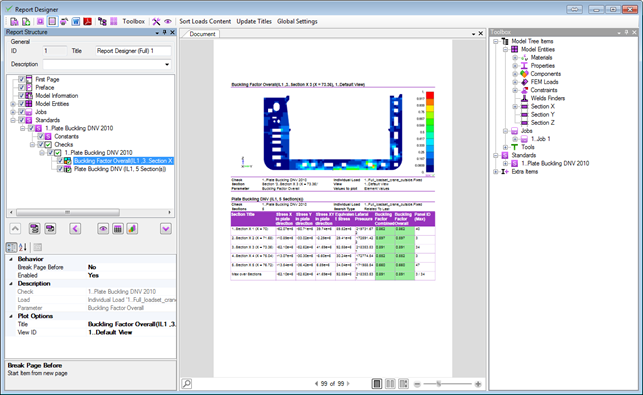
Task: Click the Break Page Before value field
Action: tap(131, 267)
